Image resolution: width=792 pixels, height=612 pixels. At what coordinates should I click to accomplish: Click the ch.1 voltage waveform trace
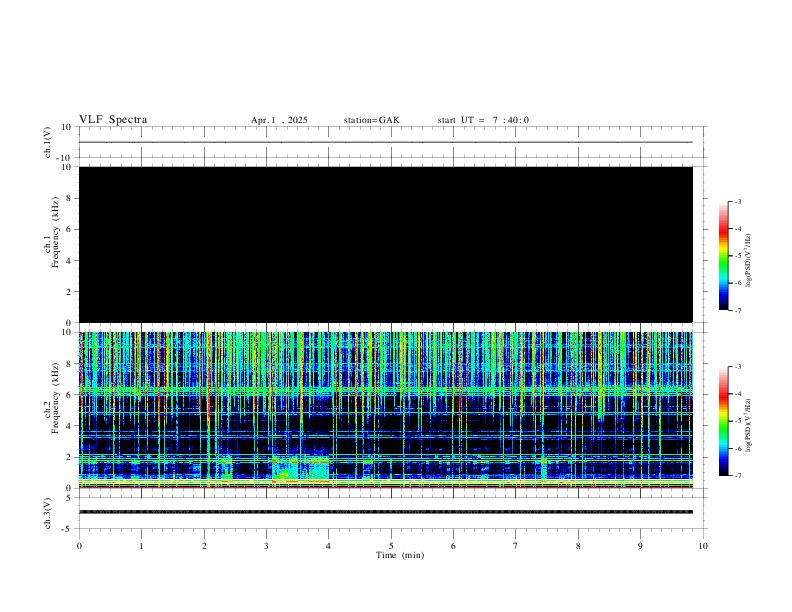386,142
